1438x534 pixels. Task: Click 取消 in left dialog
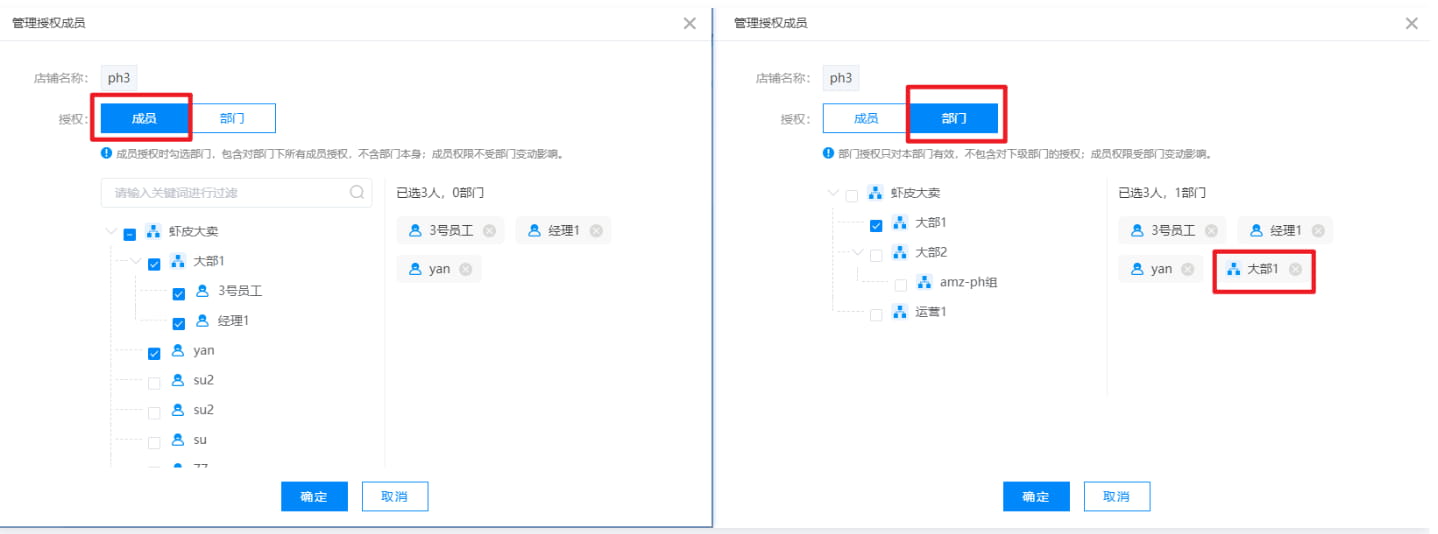point(394,497)
